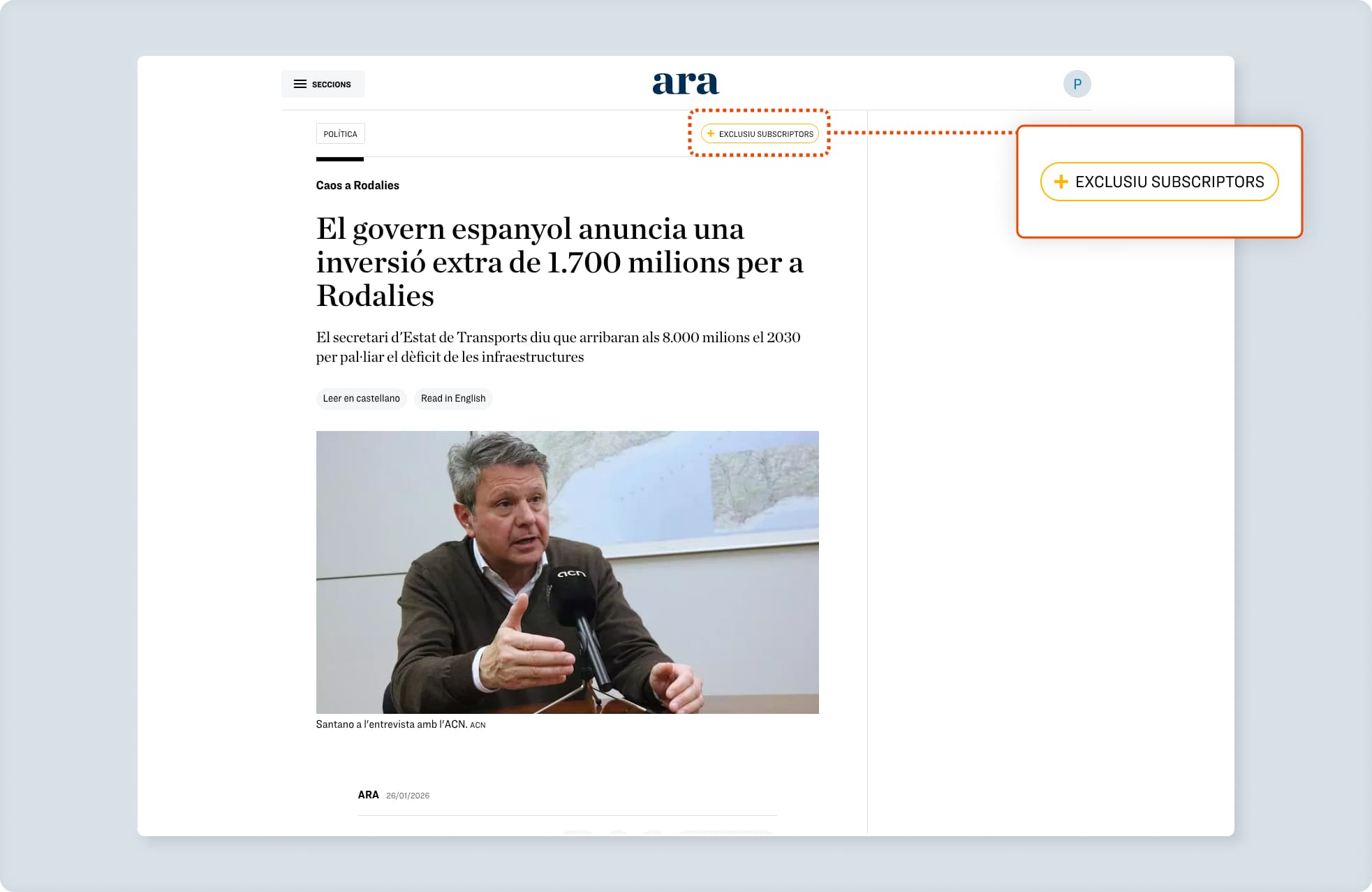
Task: Switch the article to Read in English
Action: point(453,398)
